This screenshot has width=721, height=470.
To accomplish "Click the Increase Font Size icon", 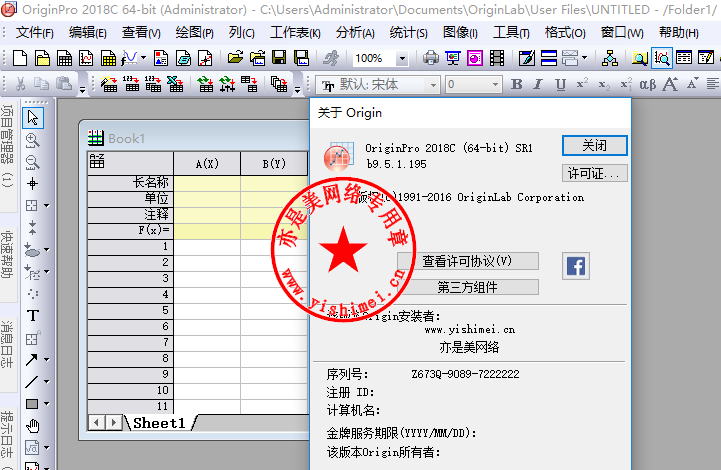I will (670, 84).
